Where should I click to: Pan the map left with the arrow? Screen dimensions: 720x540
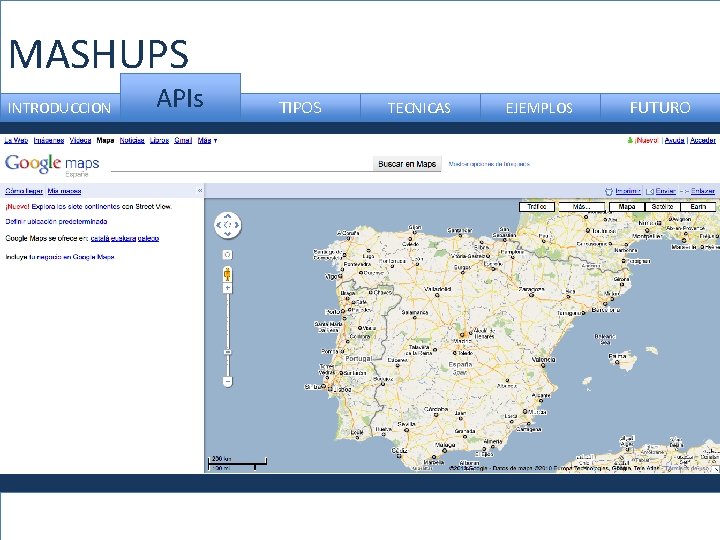tap(219, 225)
